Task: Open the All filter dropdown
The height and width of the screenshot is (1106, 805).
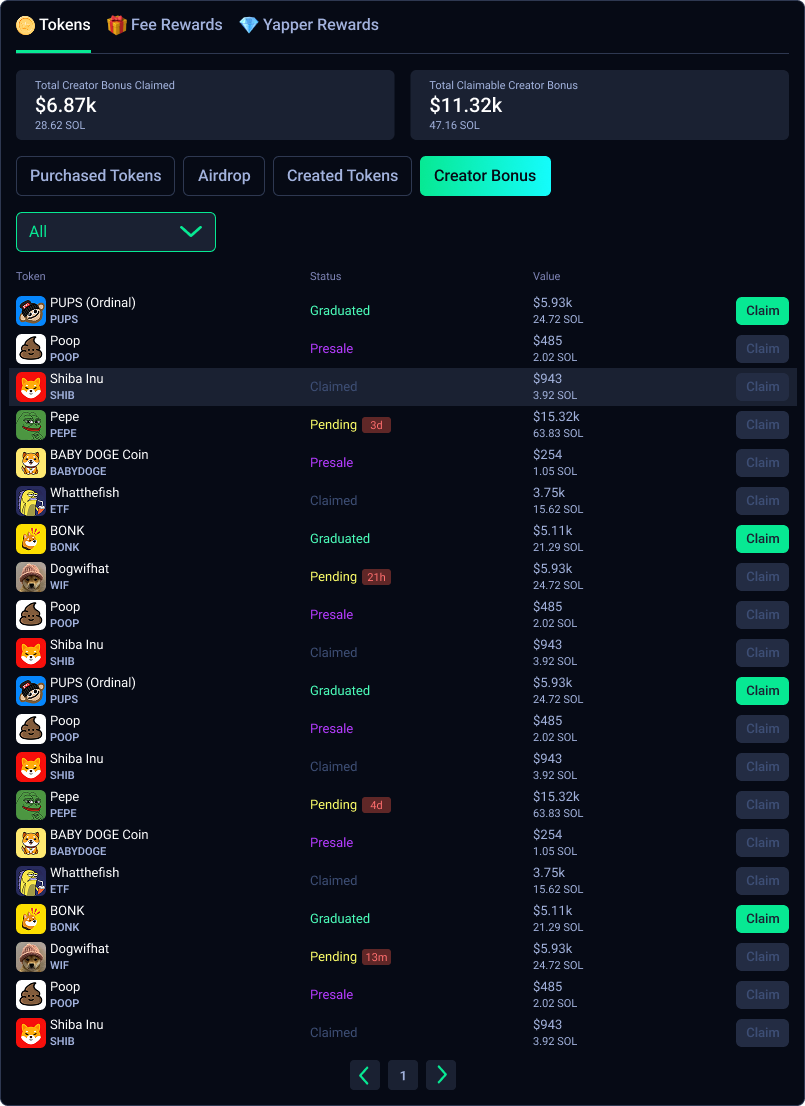Action: 116,232
